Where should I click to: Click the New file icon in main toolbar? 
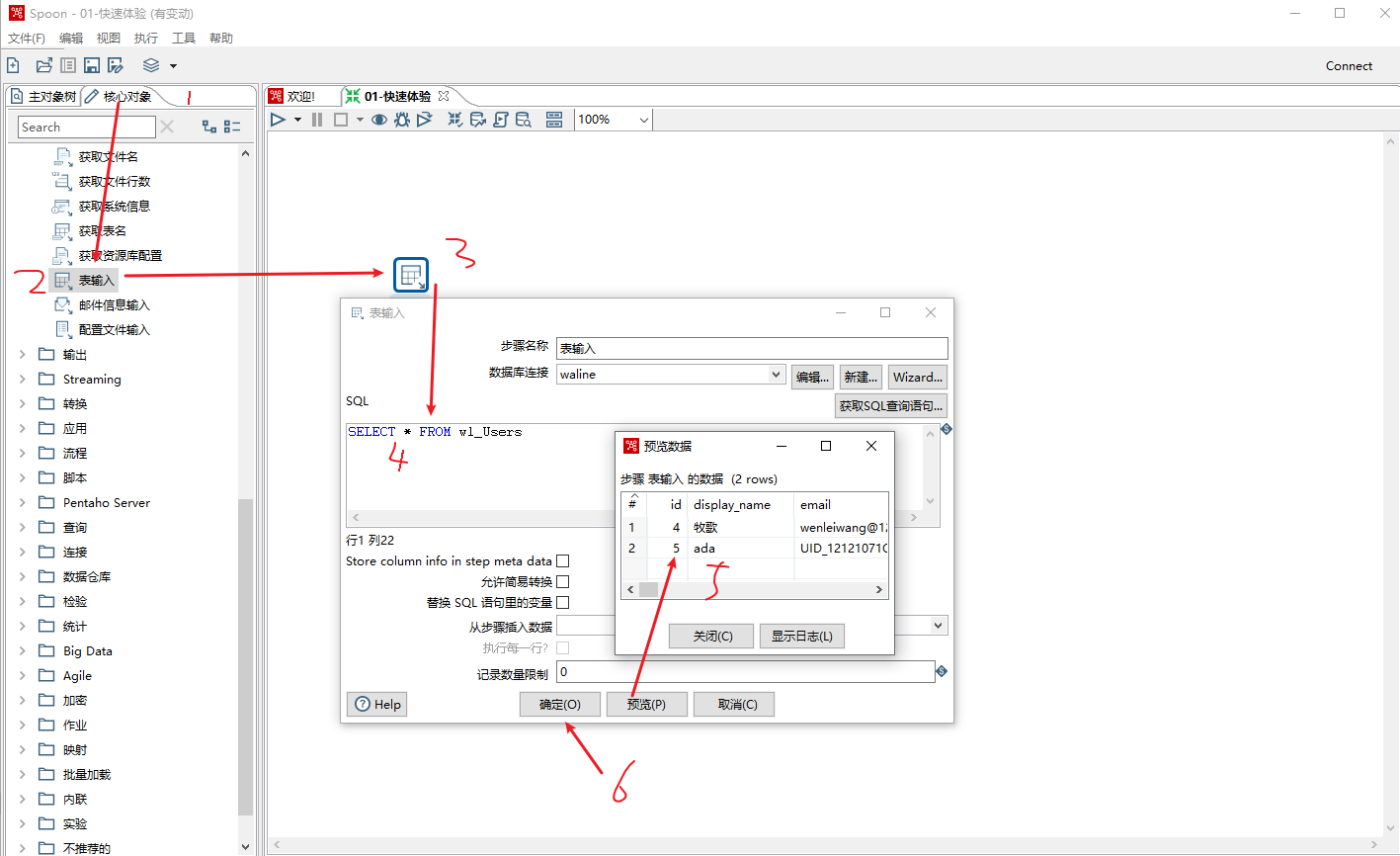click(x=14, y=65)
